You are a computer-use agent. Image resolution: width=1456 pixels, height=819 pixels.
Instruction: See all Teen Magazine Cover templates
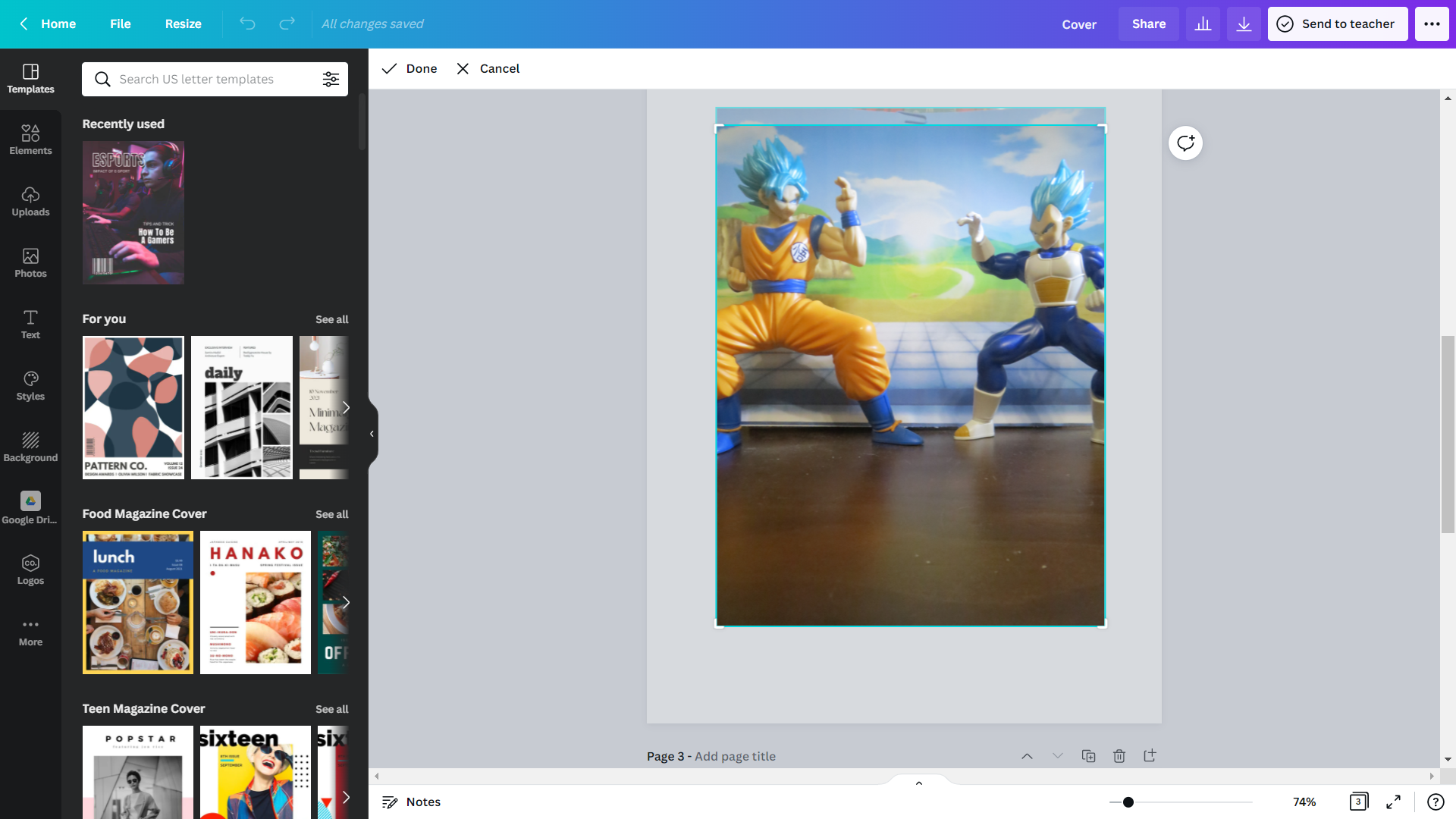point(331,709)
